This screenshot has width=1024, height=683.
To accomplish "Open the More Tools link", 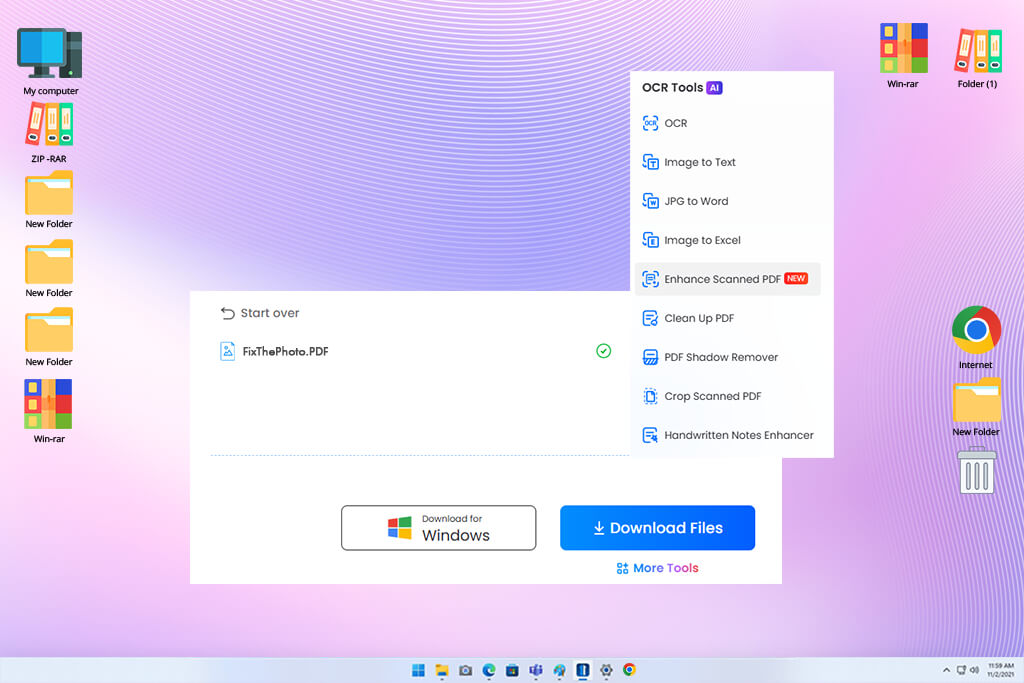I will coord(658,568).
